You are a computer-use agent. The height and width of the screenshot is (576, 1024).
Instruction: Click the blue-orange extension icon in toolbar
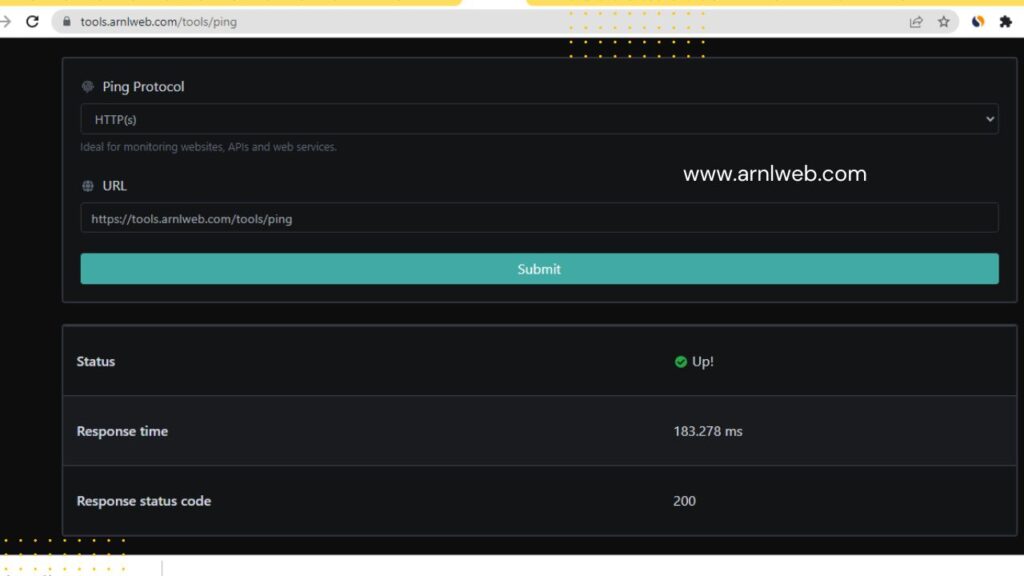(x=977, y=20)
